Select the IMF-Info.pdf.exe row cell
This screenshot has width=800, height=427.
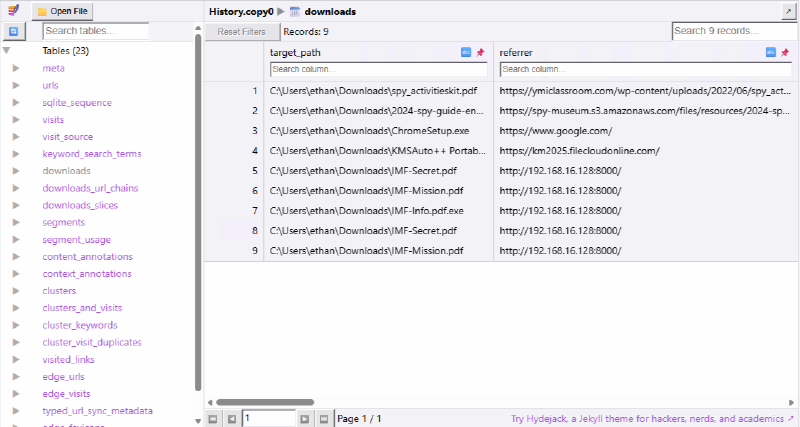tap(379, 211)
